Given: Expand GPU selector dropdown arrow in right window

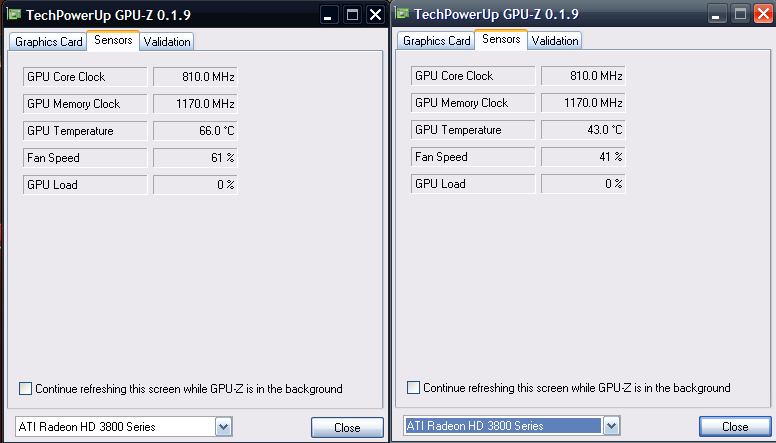Looking at the screenshot, I should coord(612,426).
